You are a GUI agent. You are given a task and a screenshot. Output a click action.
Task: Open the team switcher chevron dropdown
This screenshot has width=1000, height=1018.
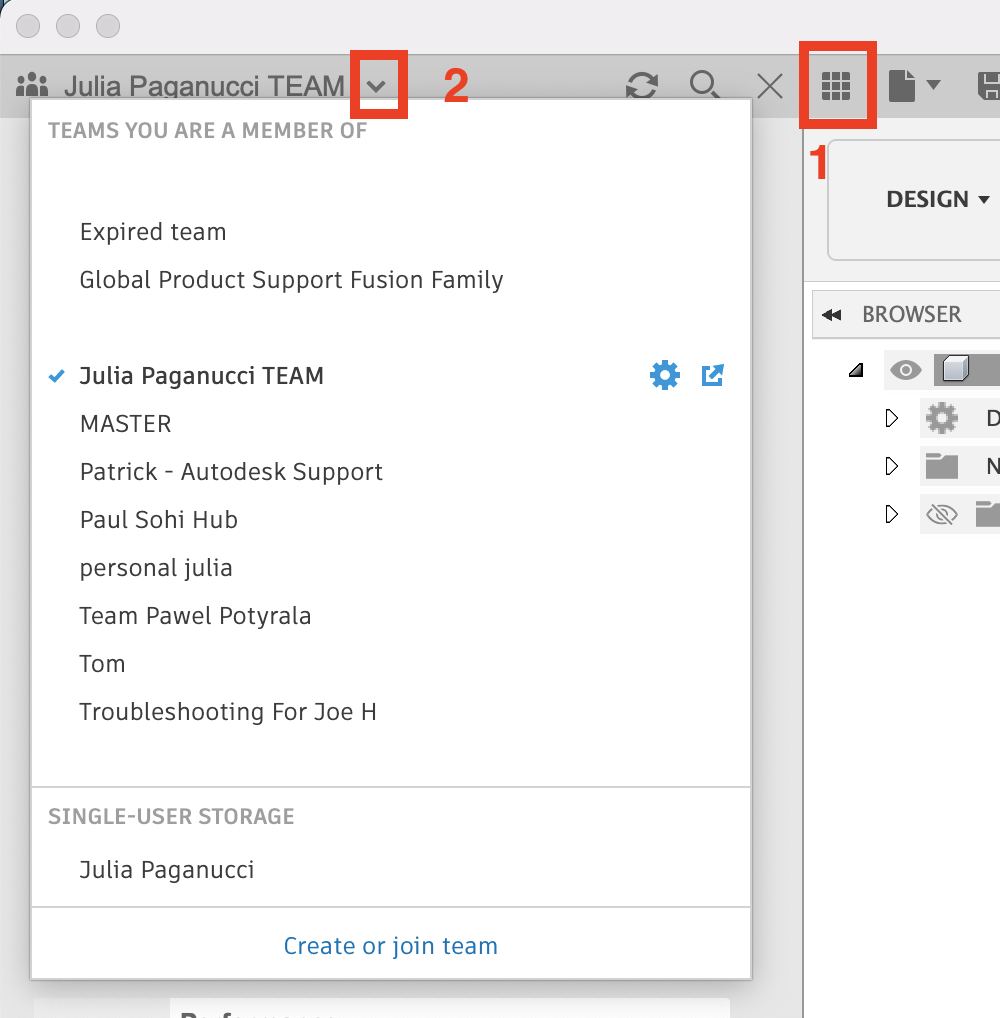click(376, 86)
